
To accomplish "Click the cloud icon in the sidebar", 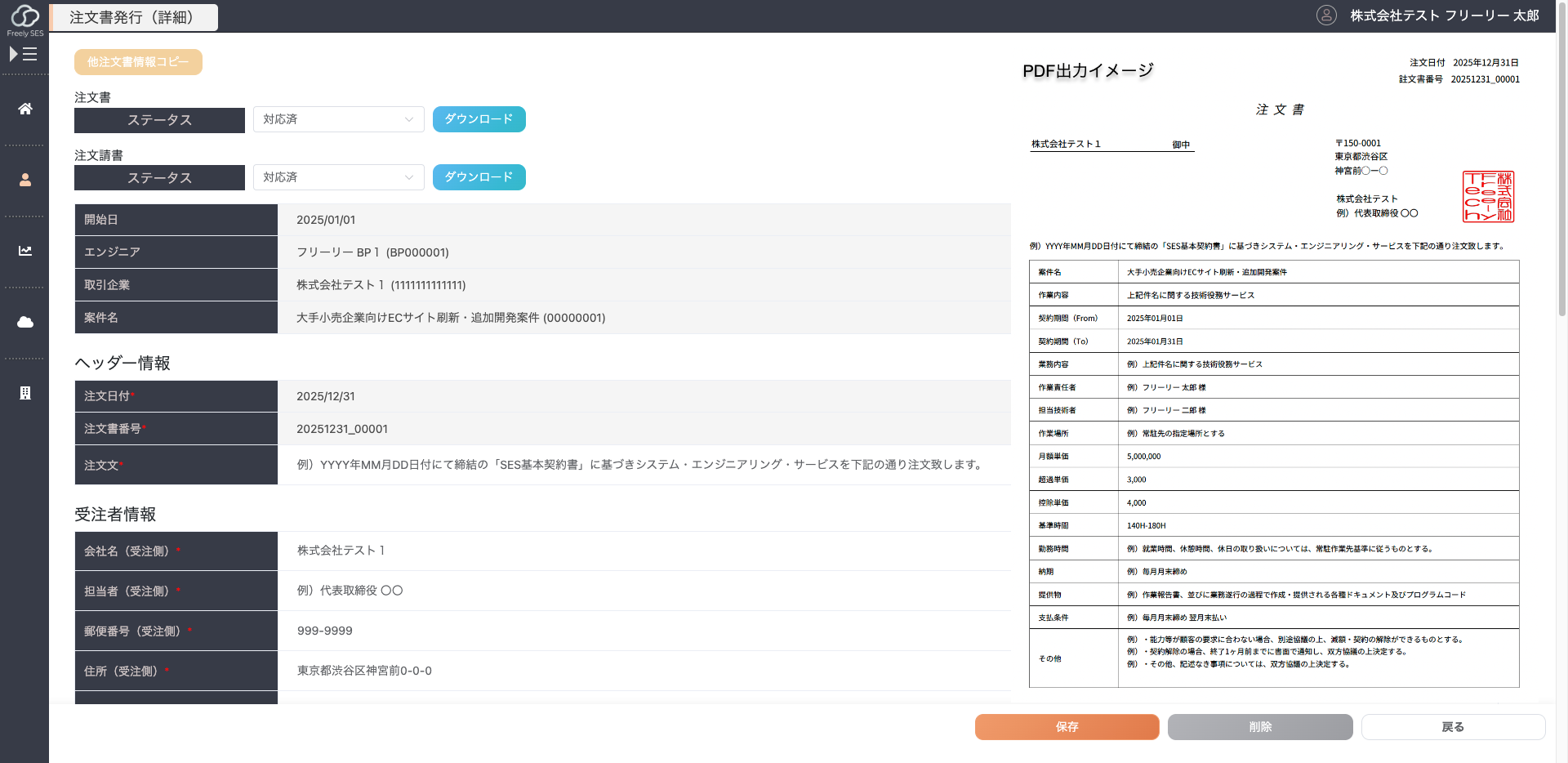I will pyautogui.click(x=25, y=322).
